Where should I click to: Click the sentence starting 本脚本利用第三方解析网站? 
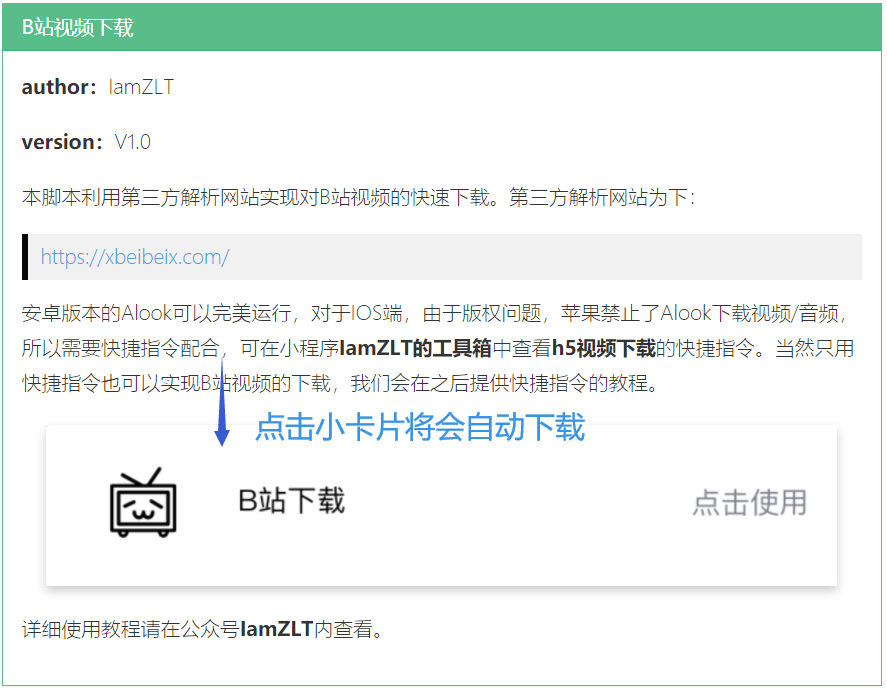[x=358, y=197]
